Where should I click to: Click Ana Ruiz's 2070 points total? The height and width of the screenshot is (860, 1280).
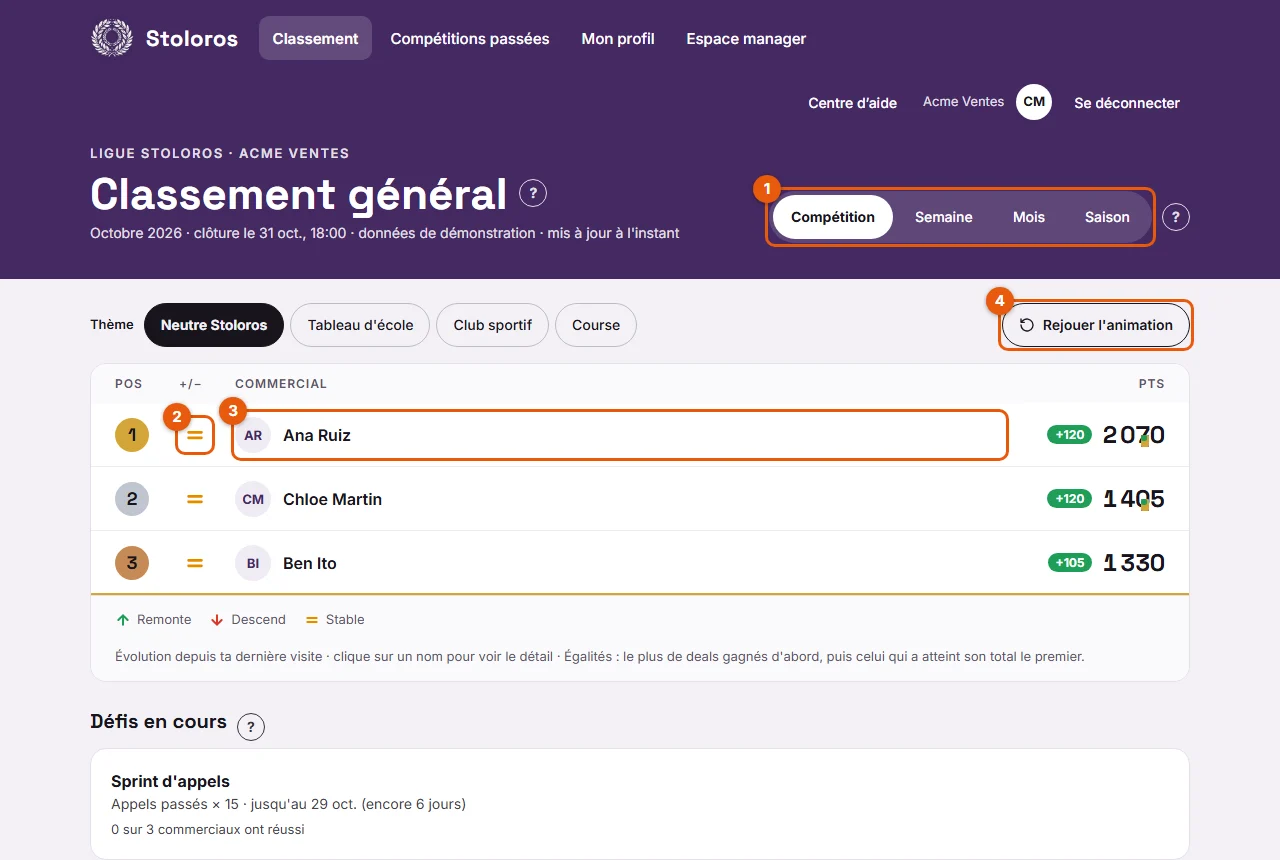pyautogui.click(x=1134, y=435)
